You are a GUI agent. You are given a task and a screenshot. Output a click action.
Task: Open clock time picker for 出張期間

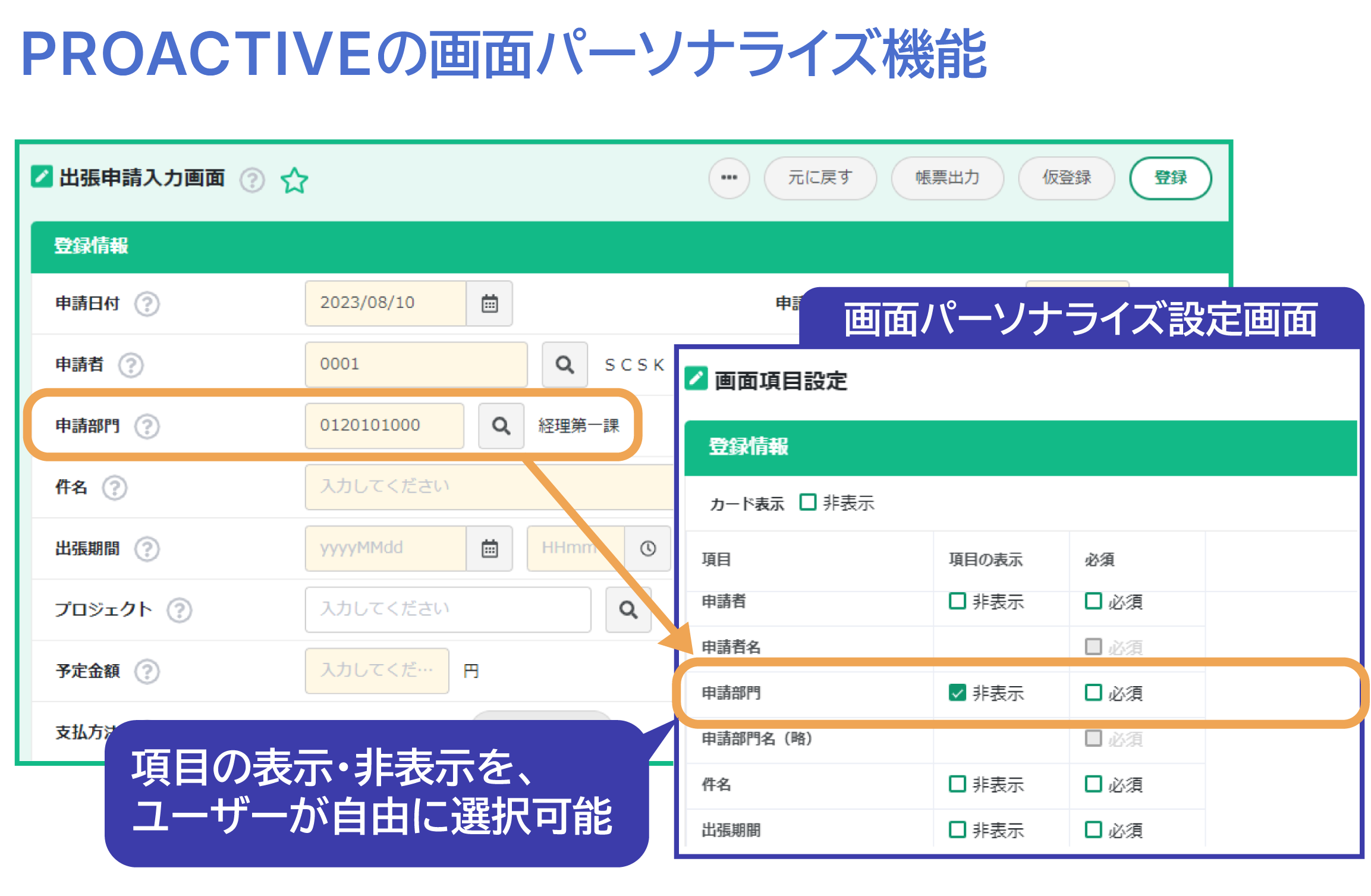pos(648,548)
